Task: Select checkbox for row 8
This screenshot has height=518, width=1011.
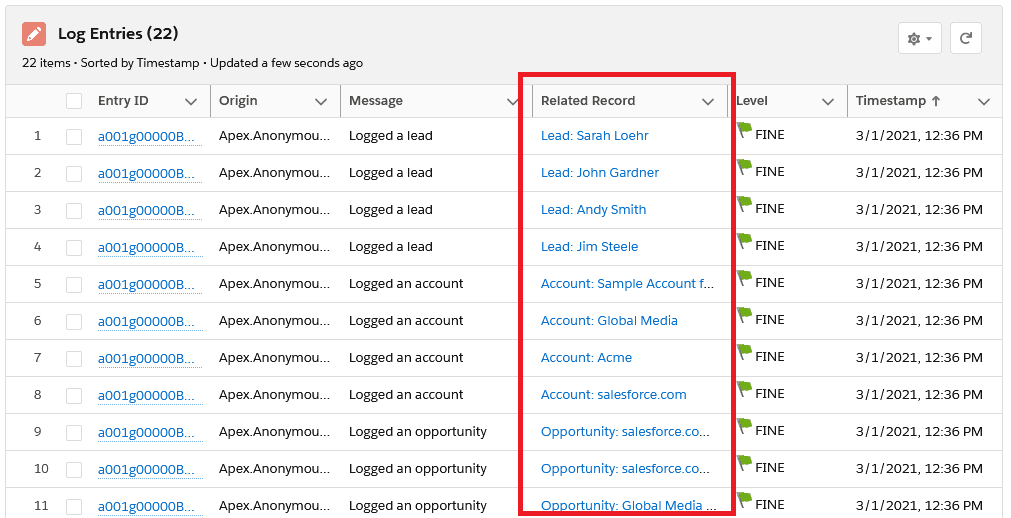Action: point(74,395)
